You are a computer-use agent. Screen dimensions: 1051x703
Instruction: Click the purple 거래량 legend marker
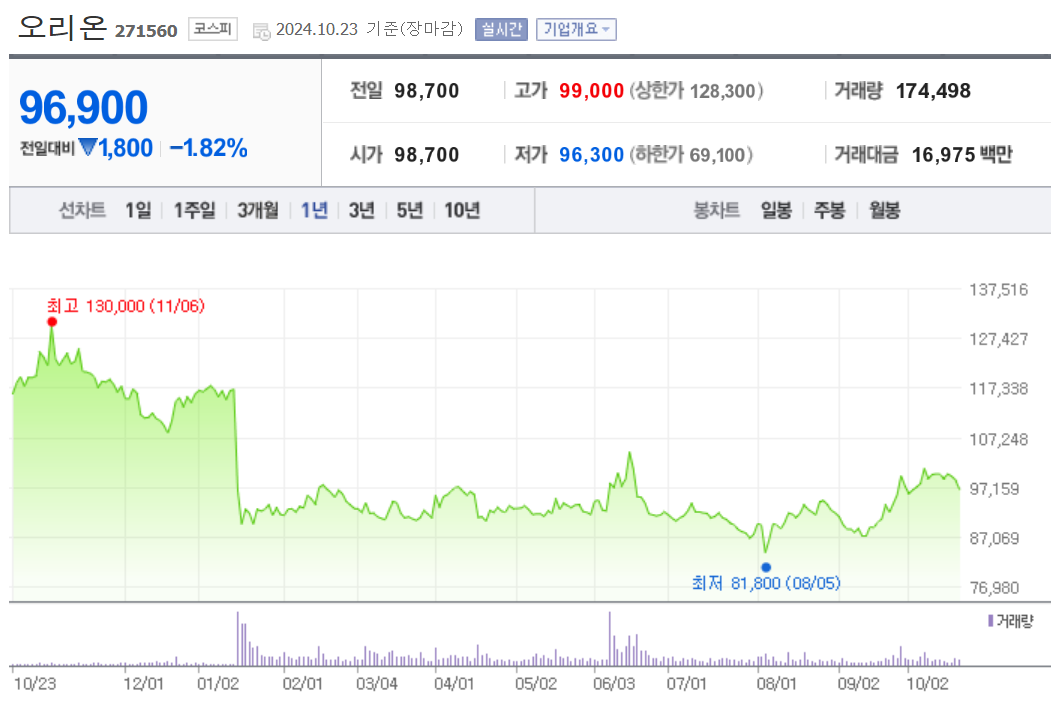[x=990, y=621]
